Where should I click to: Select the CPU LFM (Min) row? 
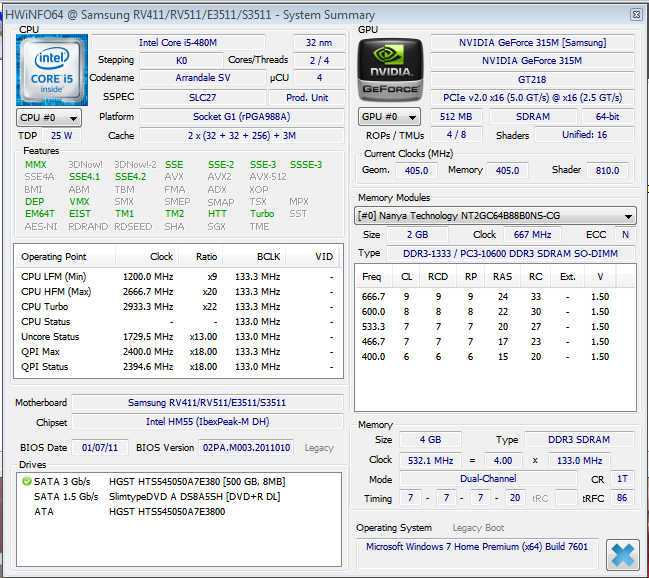point(178,277)
